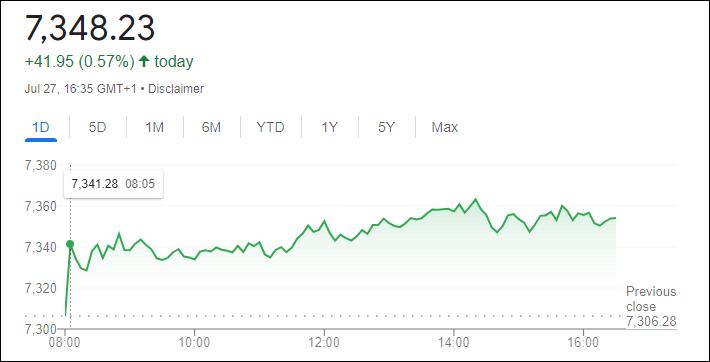Click the 7,348.23 index value
Viewport: 710px width, 362px height.
90,28
